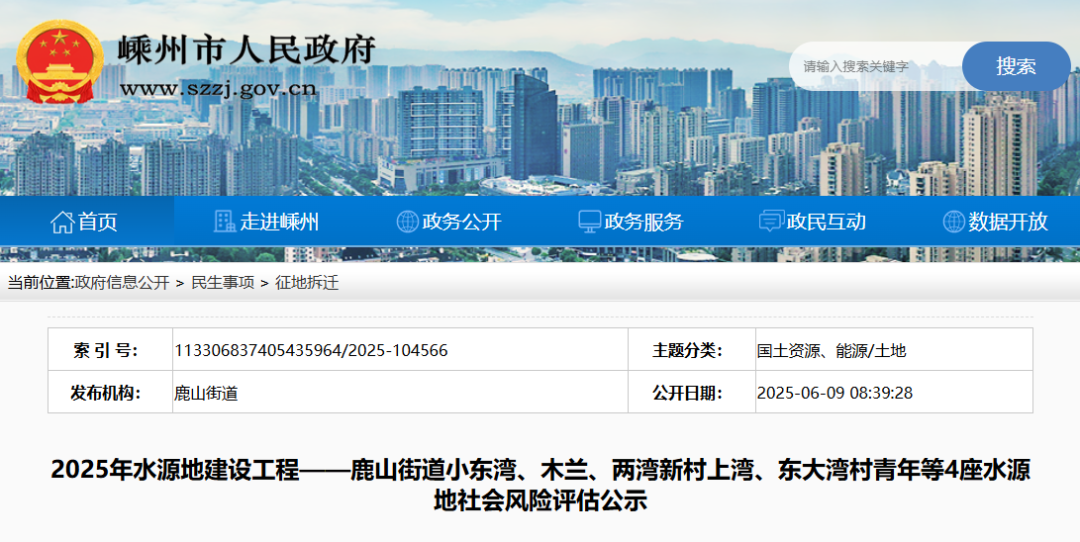Viewport: 1080px width, 542px height.
Task: Follow the 民生事项 breadcrumb link
Action: point(222,283)
